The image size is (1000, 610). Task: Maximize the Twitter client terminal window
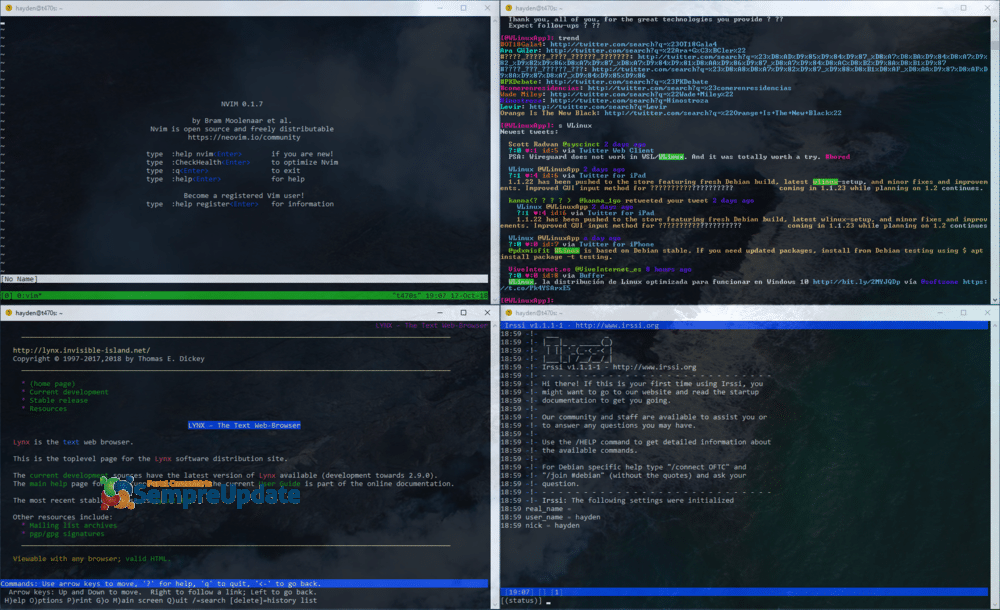pos(964,8)
